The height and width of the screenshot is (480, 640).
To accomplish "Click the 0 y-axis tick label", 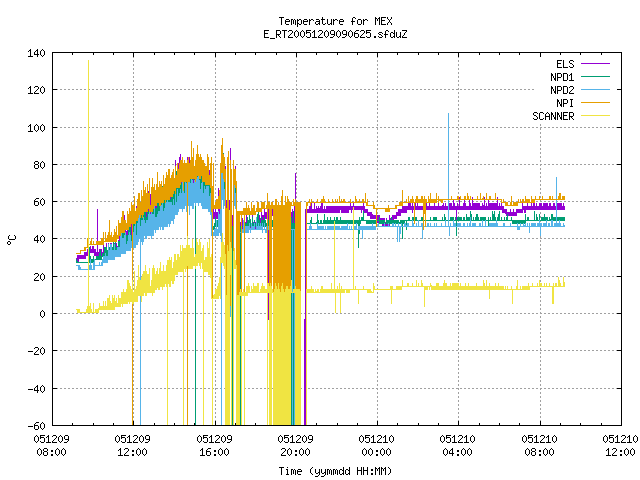I will pyautogui.click(x=42, y=314).
